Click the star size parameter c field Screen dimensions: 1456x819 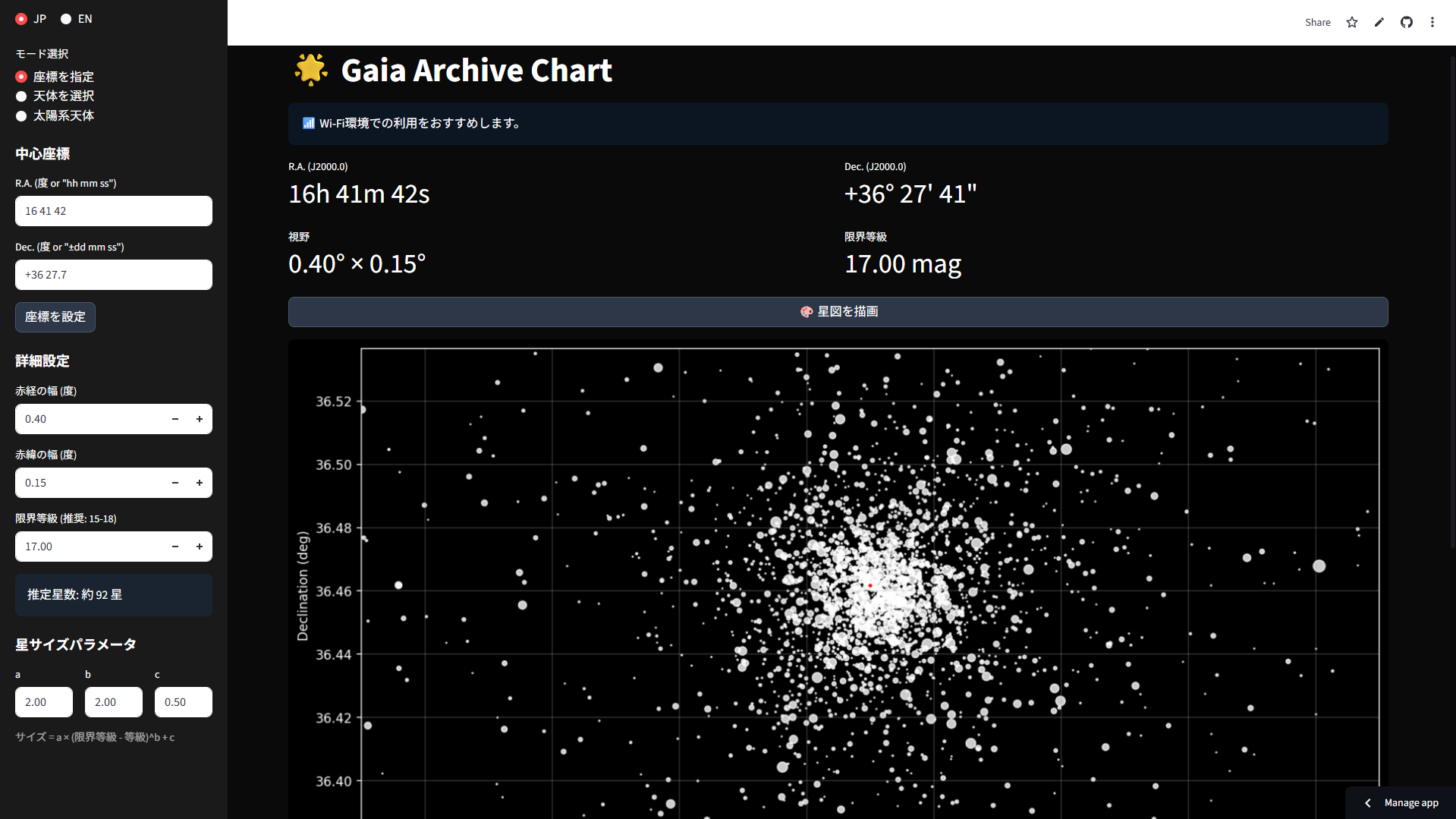183,702
